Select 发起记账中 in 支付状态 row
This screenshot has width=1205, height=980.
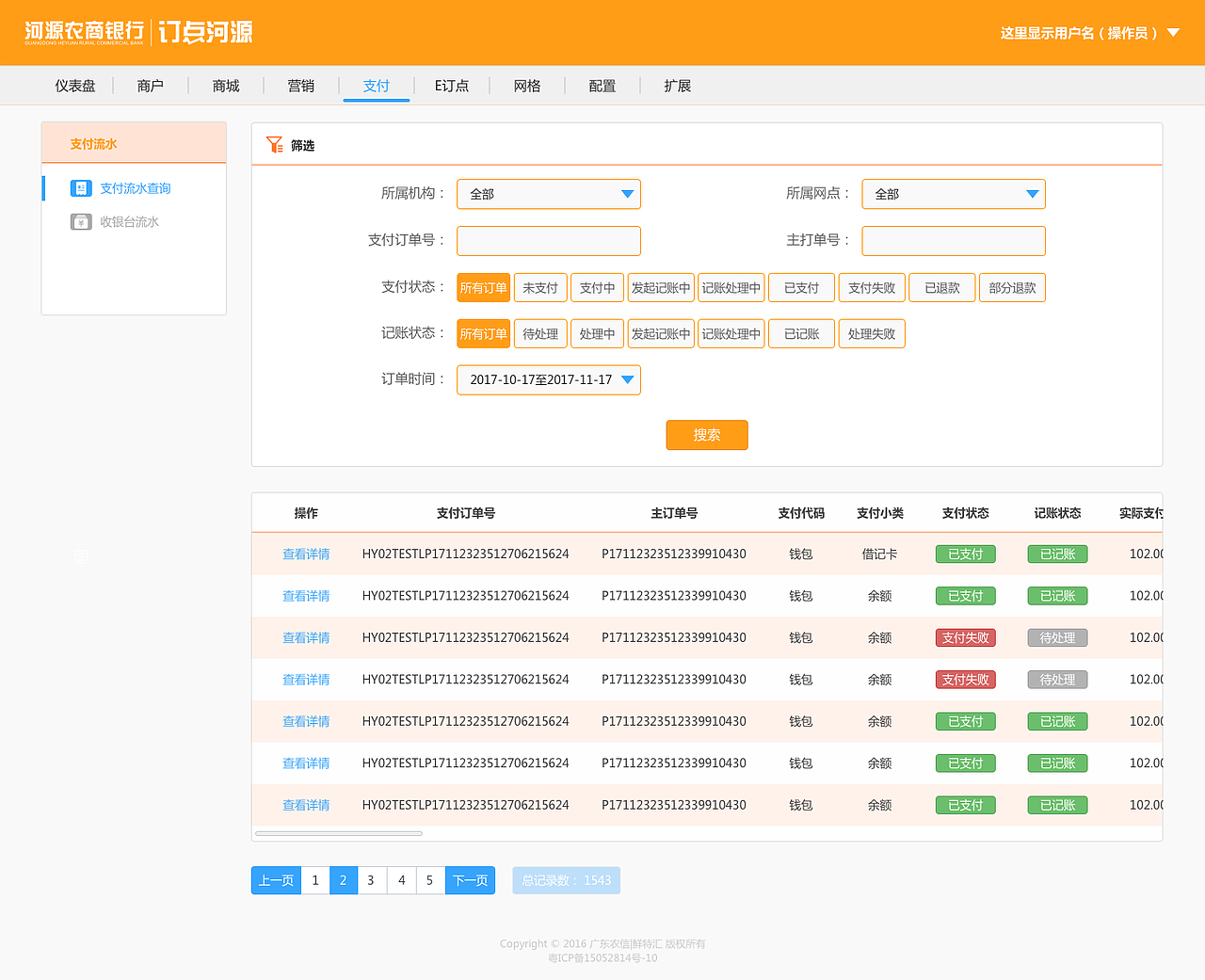[x=661, y=288]
